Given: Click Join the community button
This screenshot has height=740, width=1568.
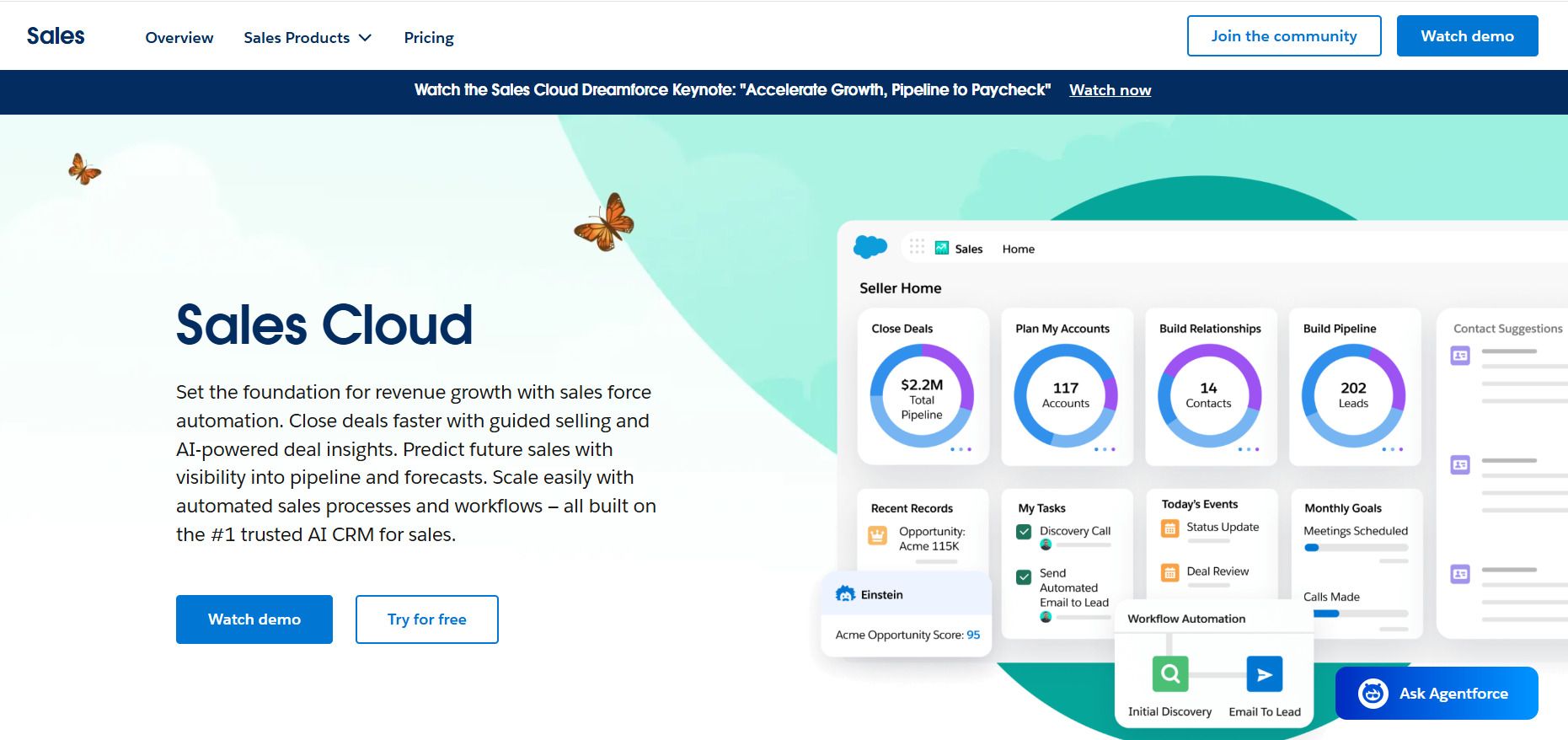Looking at the screenshot, I should [1284, 36].
